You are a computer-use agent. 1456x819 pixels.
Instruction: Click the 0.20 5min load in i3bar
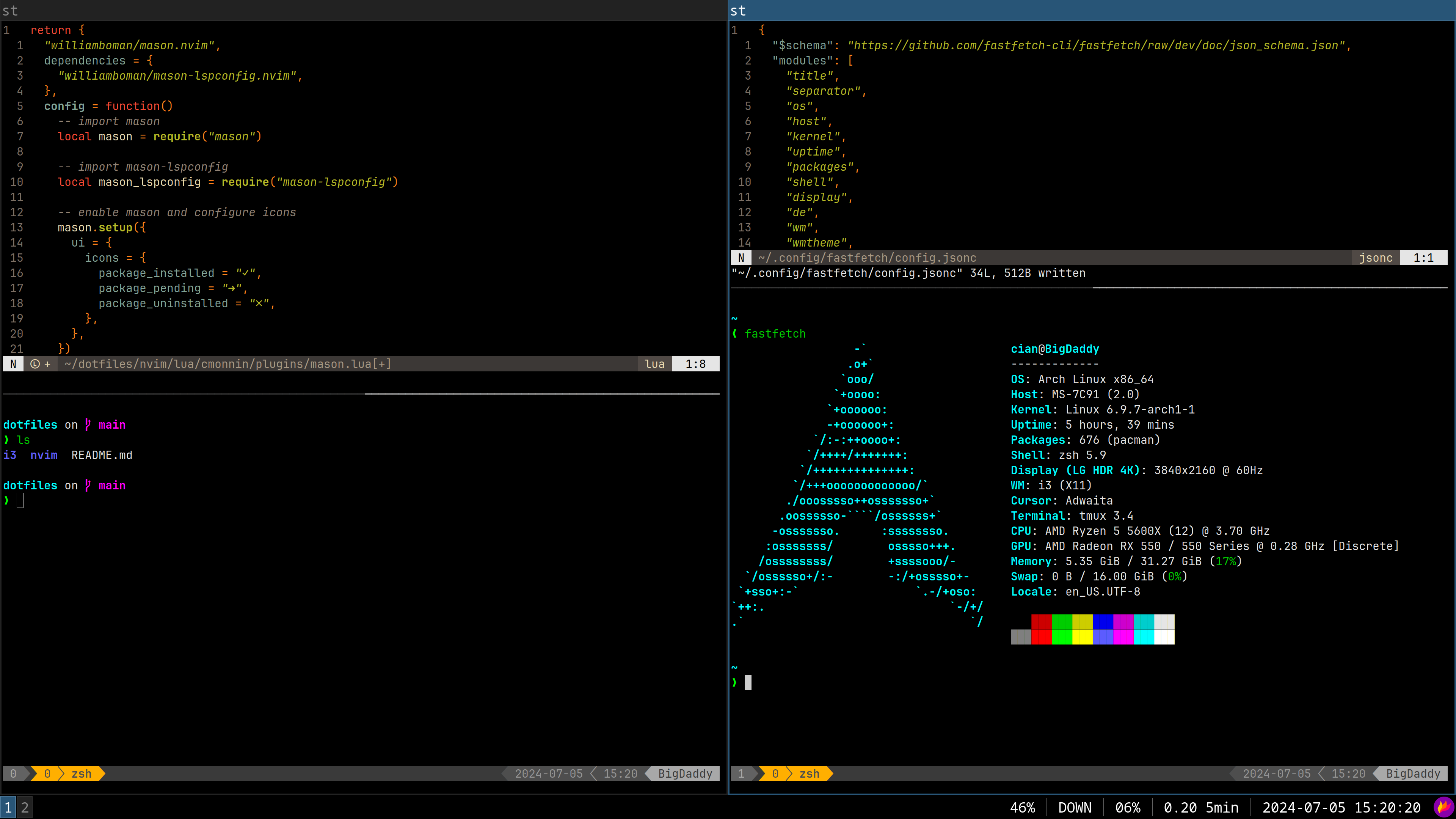point(1200,808)
